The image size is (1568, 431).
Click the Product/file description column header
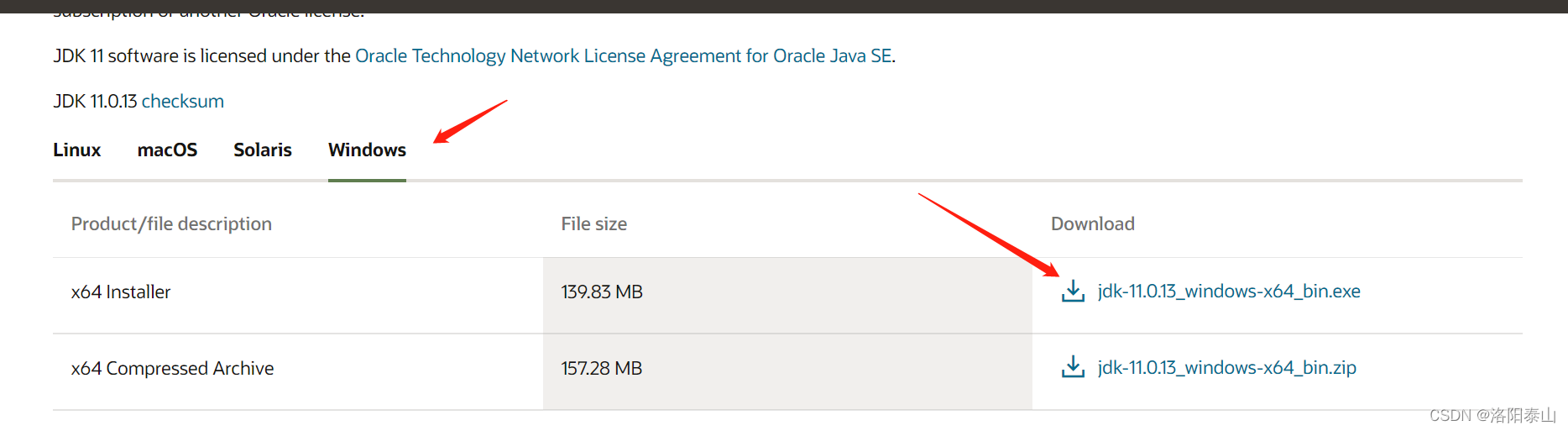click(x=171, y=224)
